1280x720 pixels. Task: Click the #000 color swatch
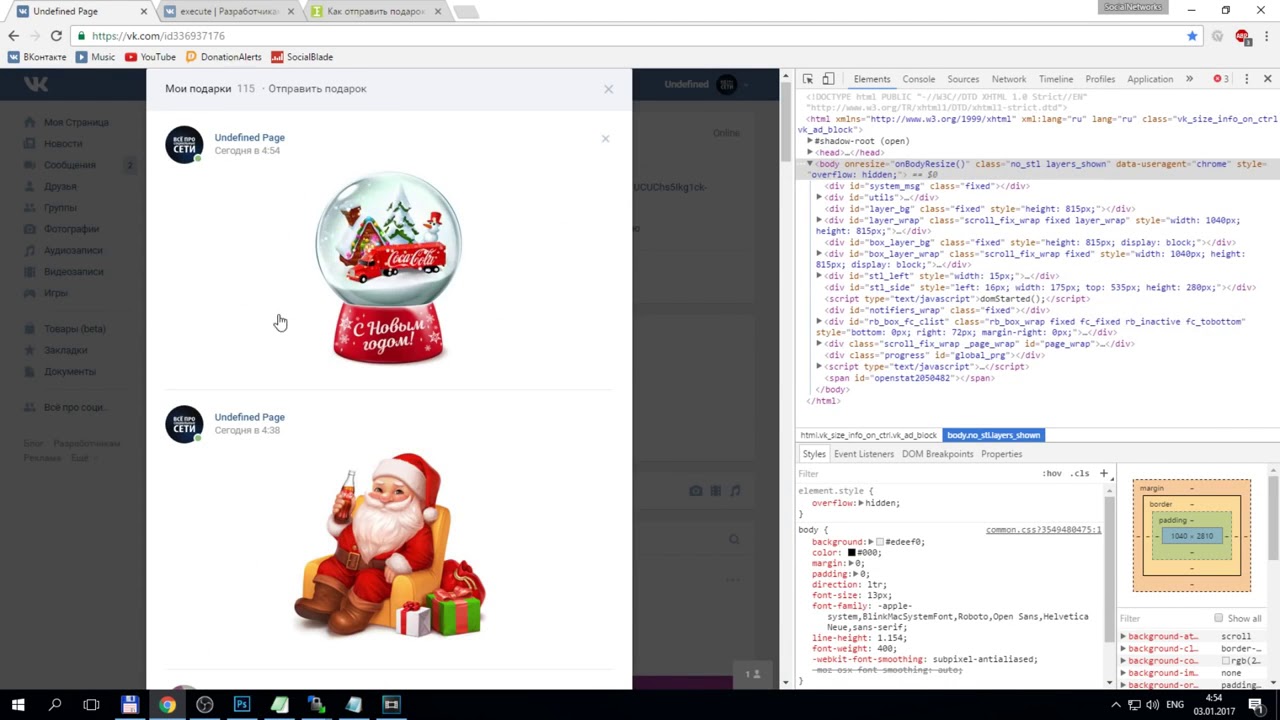coord(852,553)
